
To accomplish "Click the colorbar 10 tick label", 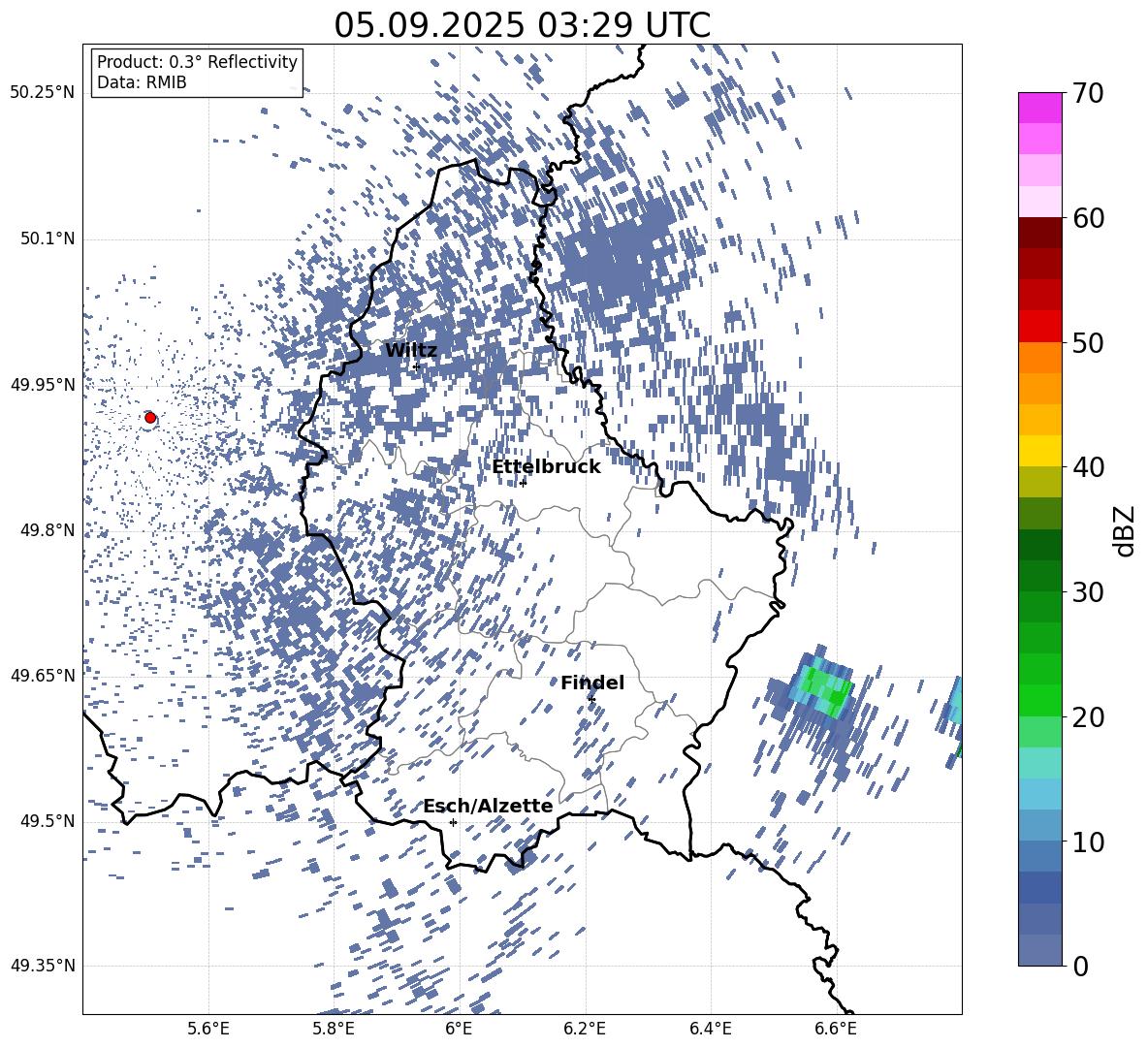I will [1088, 842].
